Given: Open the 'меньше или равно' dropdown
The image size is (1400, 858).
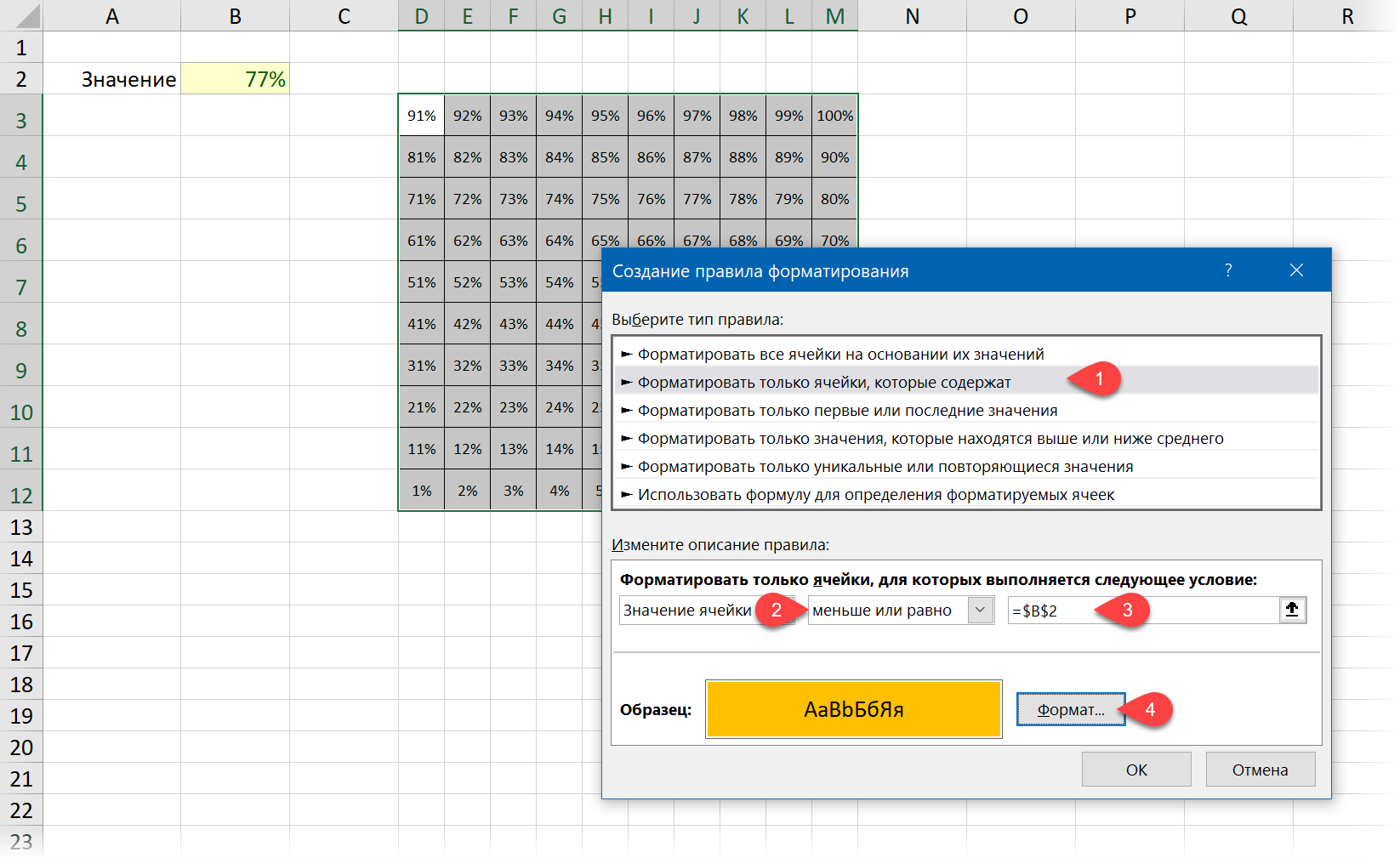Looking at the screenshot, I should click(x=981, y=610).
